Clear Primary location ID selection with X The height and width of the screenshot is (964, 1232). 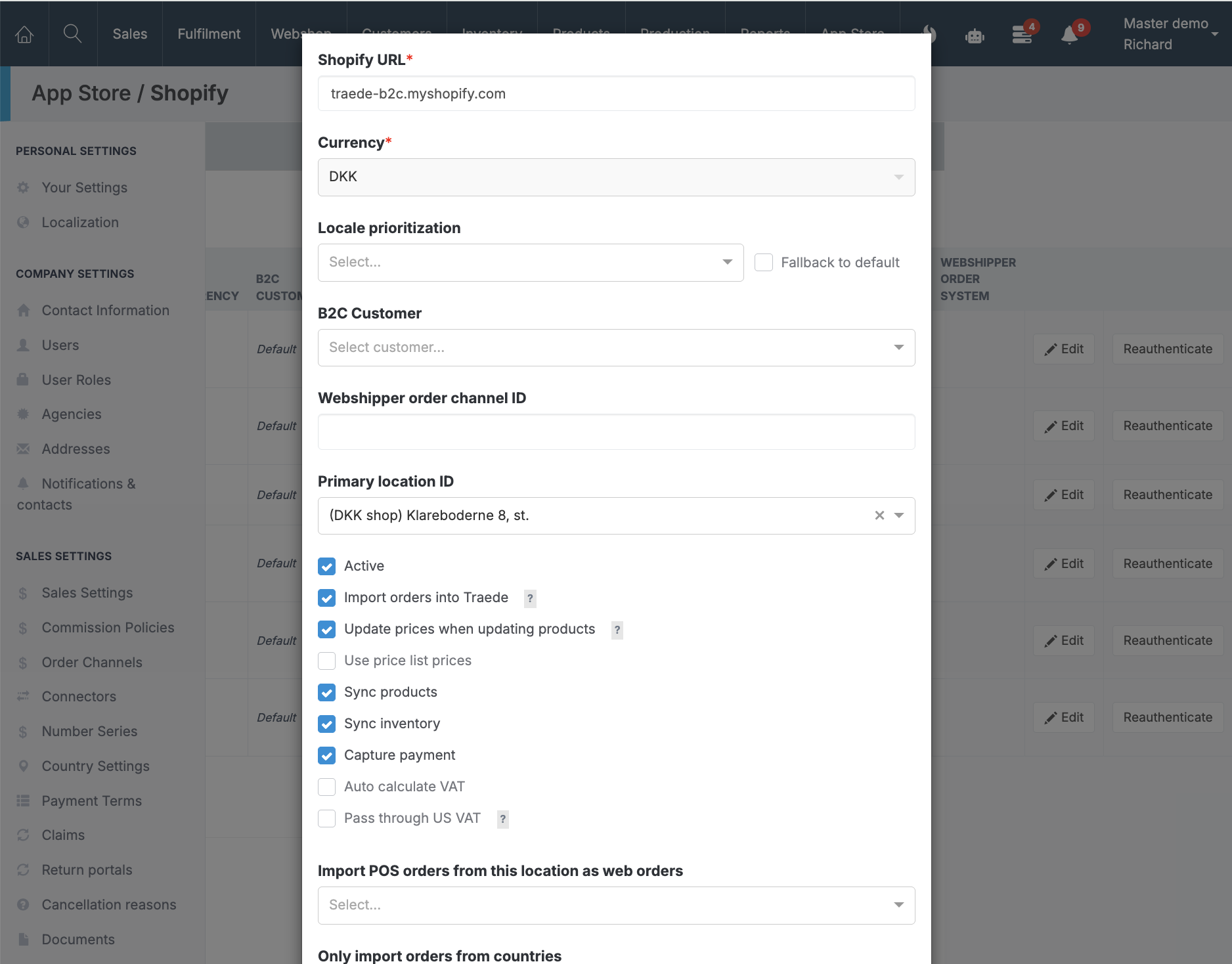(879, 515)
